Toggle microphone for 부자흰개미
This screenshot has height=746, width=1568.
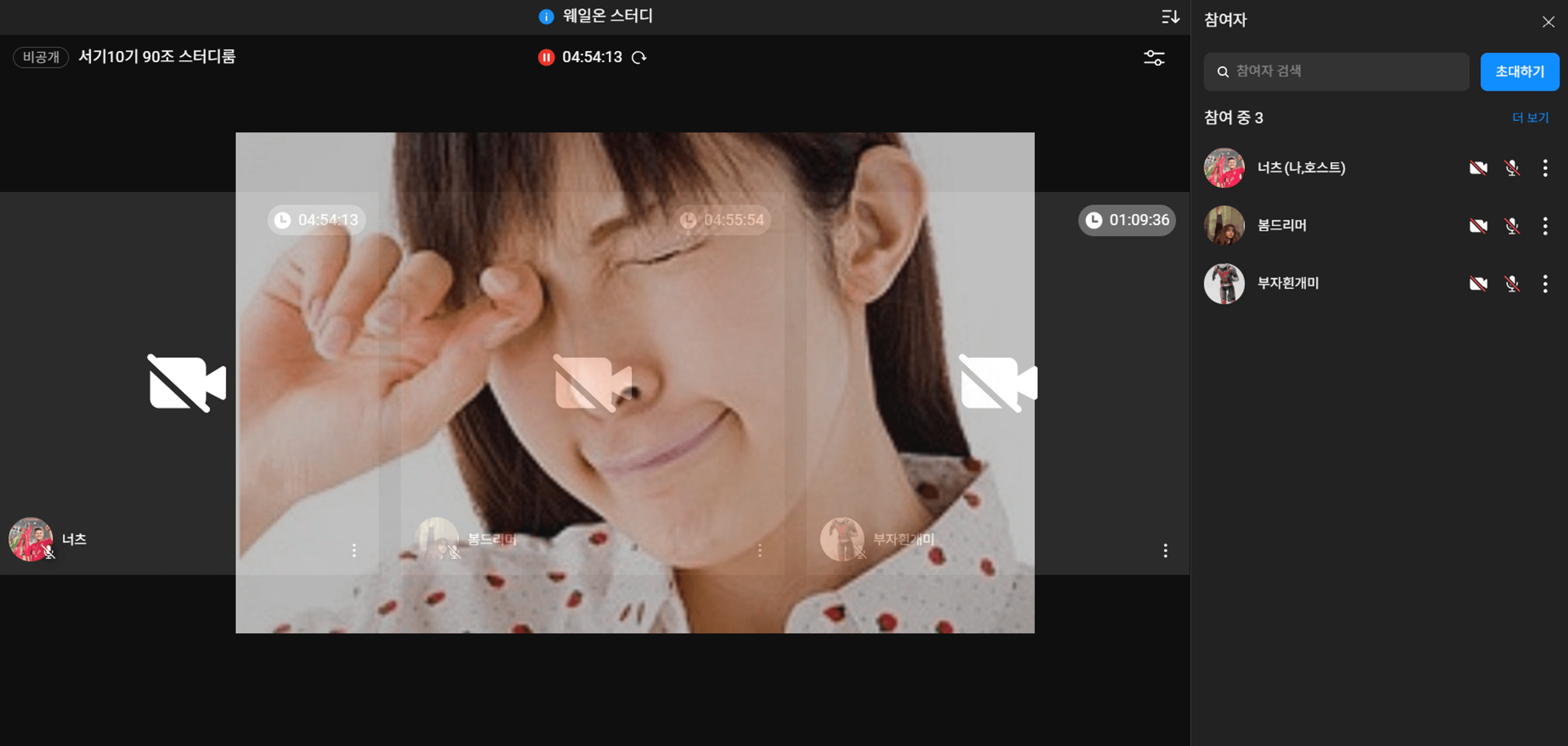coord(1512,284)
